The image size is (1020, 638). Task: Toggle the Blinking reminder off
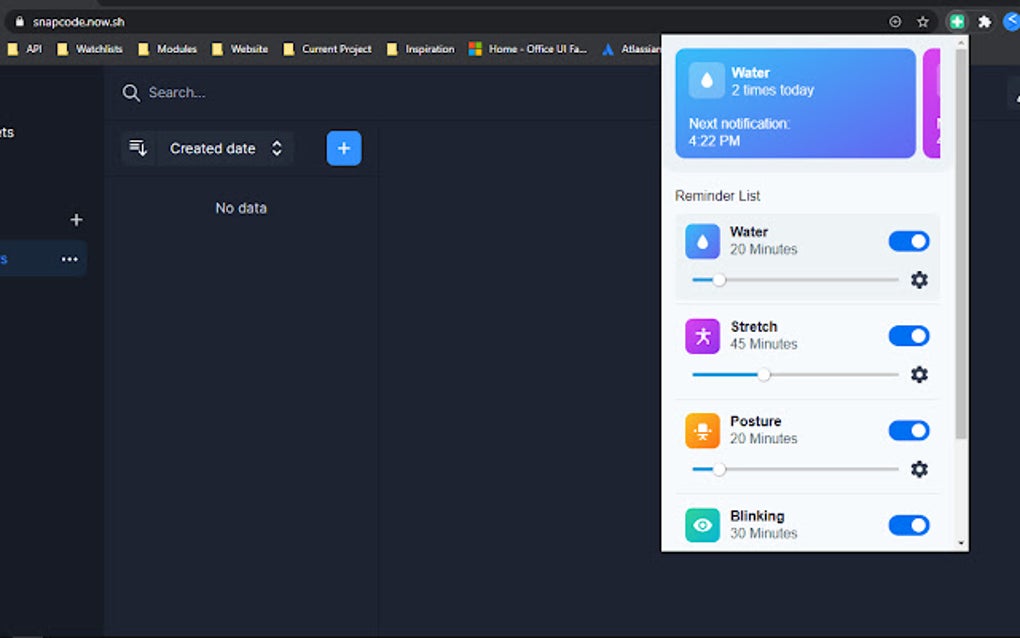point(908,524)
